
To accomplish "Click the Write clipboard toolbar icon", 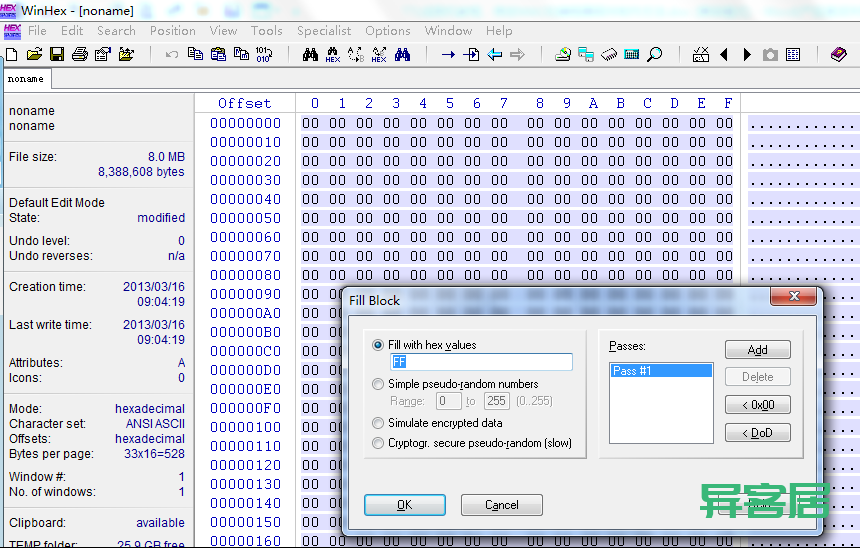I will [241, 54].
